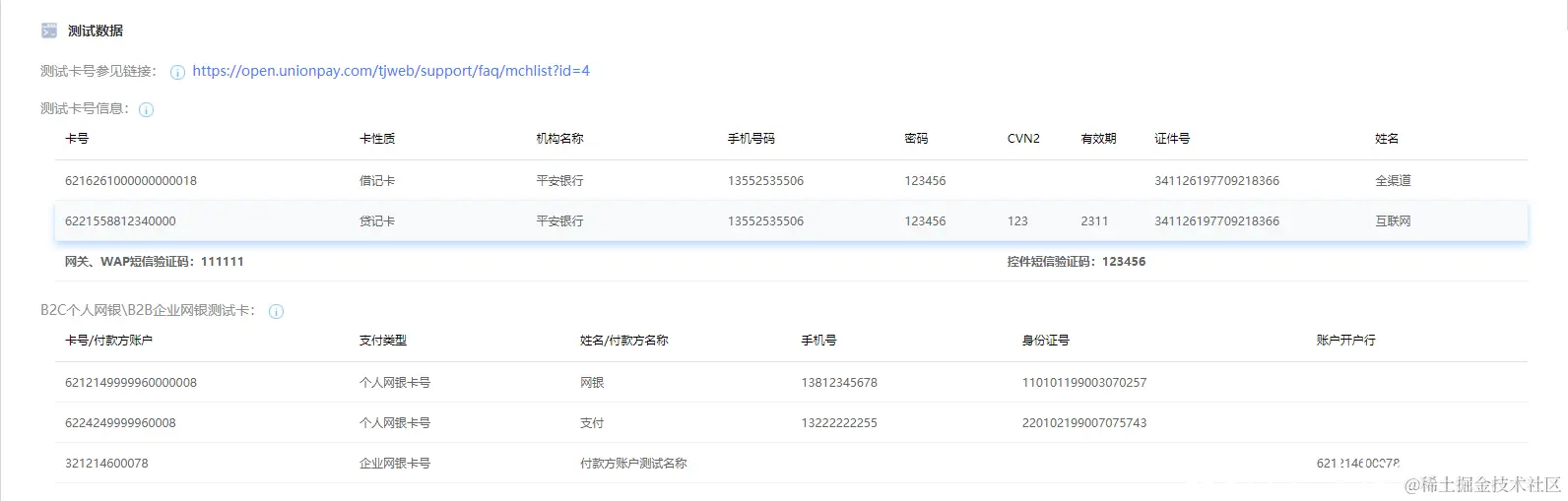Click the 企业网银卡号 cell
1568x501 pixels.
(395, 464)
